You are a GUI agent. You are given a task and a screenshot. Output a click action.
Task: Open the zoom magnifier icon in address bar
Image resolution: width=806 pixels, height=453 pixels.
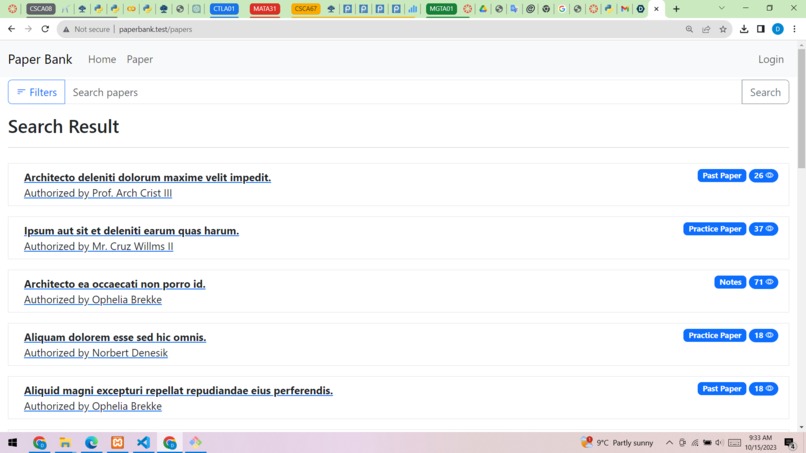coord(689,29)
